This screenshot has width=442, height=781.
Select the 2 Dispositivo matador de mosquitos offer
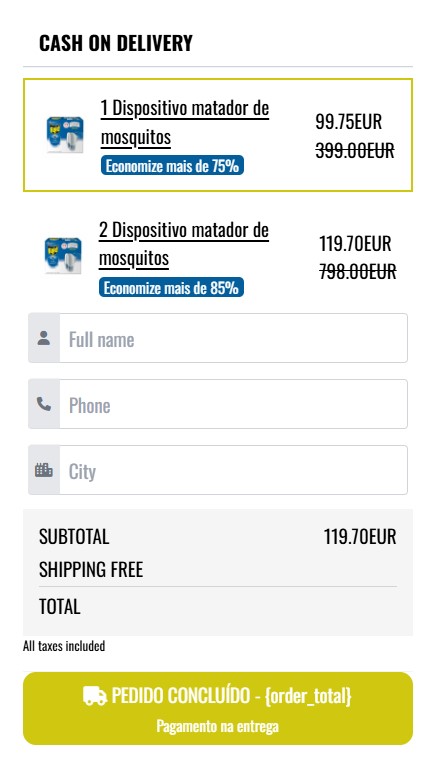point(218,257)
